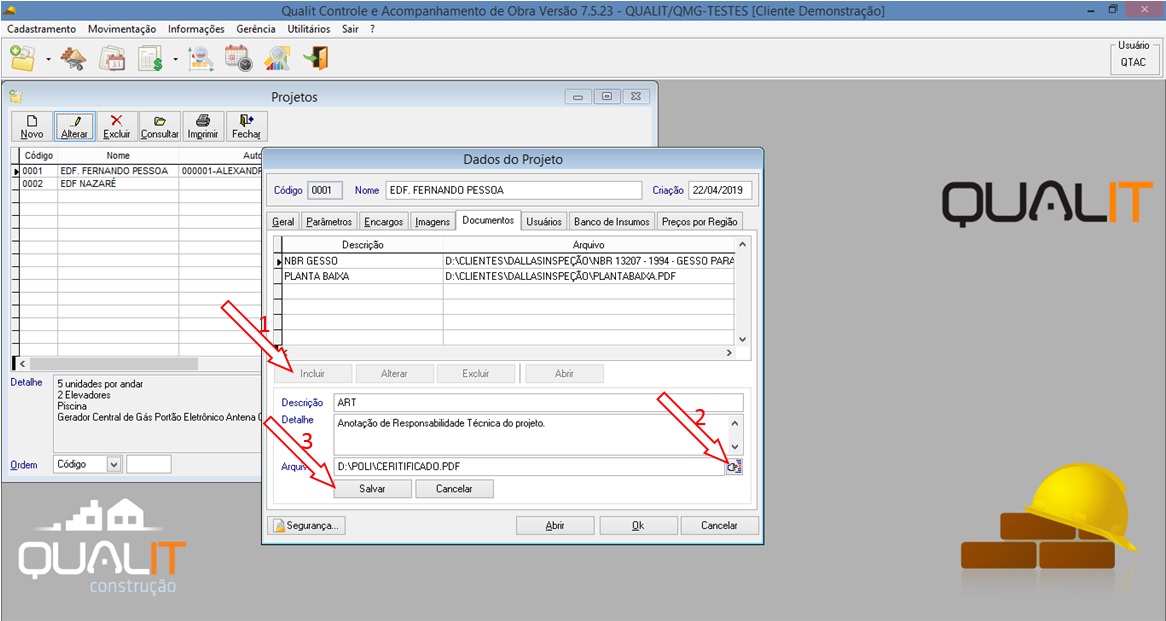Click the documents list scroll-right arrow

(x=729, y=353)
